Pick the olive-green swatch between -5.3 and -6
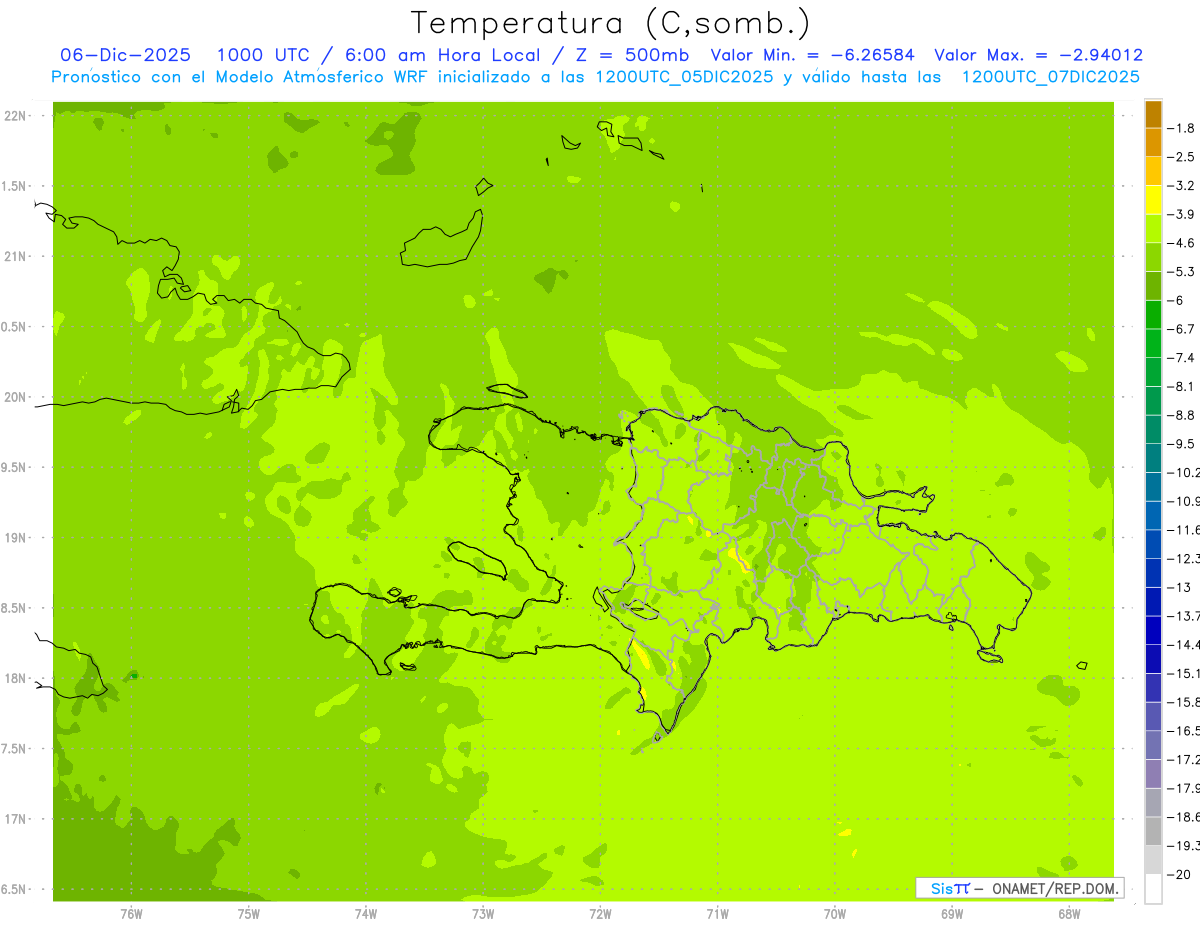This screenshot has height=927, width=1200. tap(1153, 286)
